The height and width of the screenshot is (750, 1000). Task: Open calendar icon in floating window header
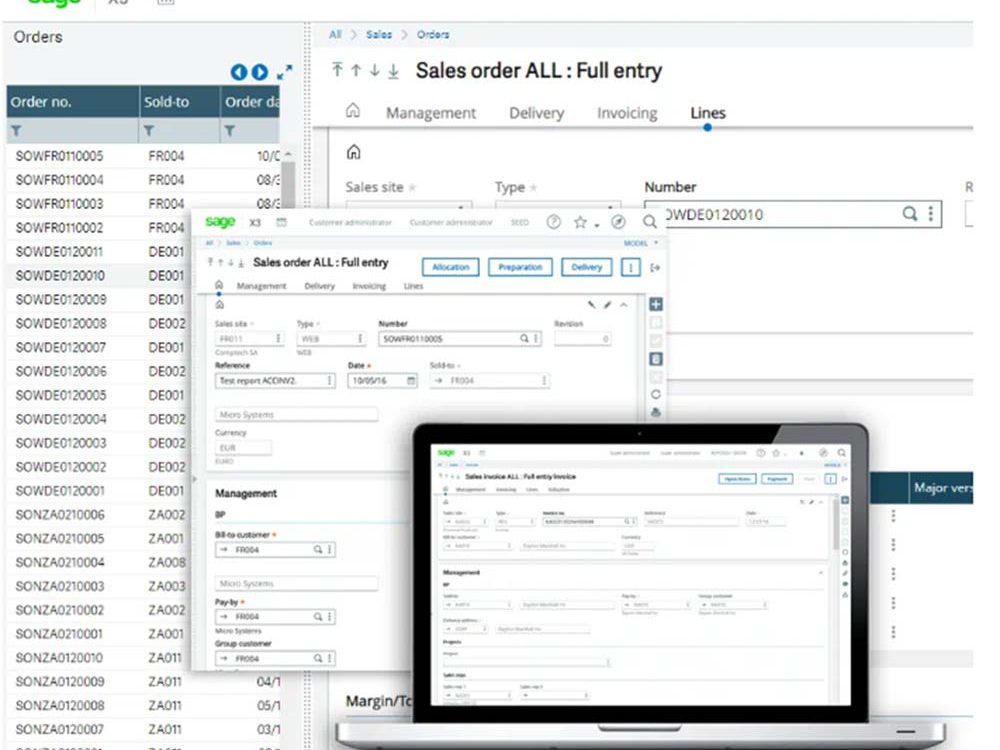point(281,222)
